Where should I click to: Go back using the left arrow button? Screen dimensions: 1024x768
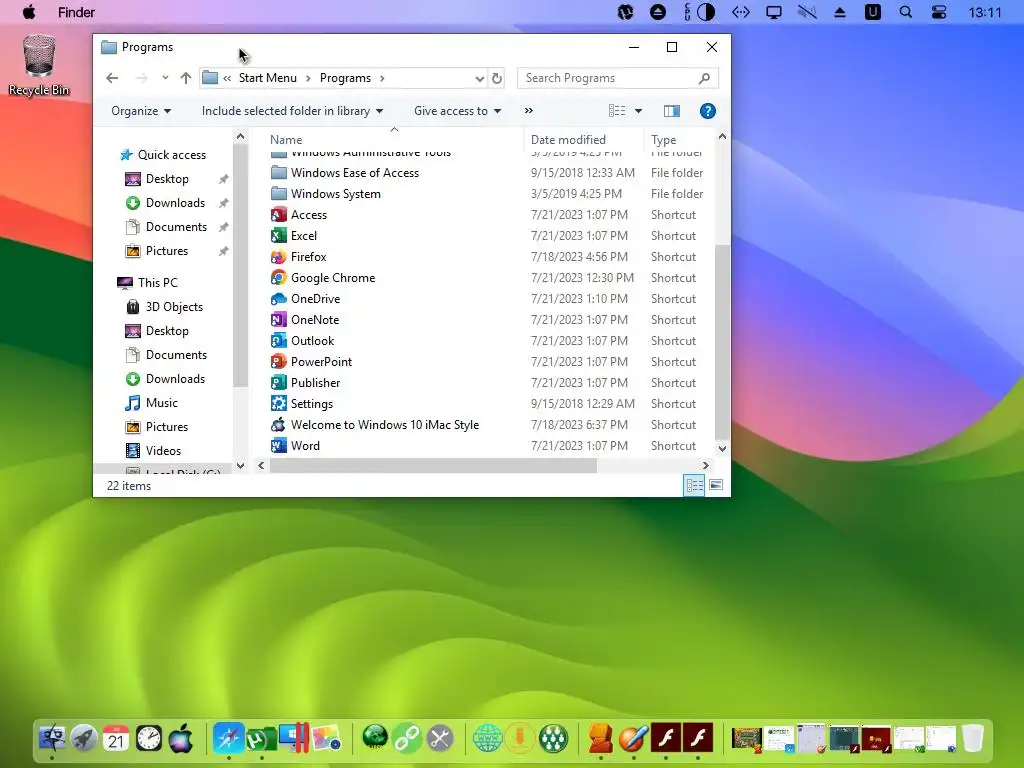pyautogui.click(x=112, y=78)
